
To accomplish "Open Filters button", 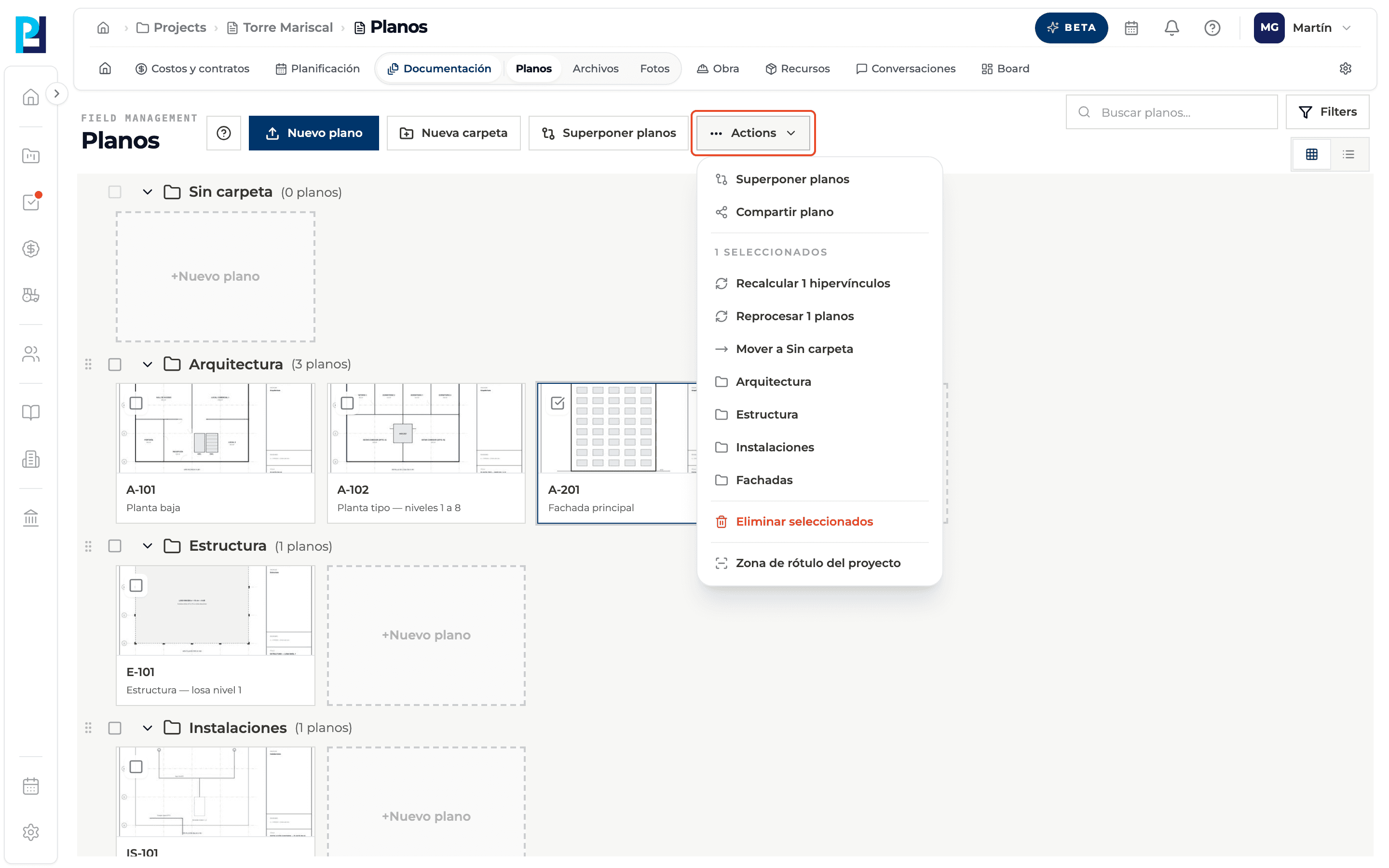I will point(1327,112).
